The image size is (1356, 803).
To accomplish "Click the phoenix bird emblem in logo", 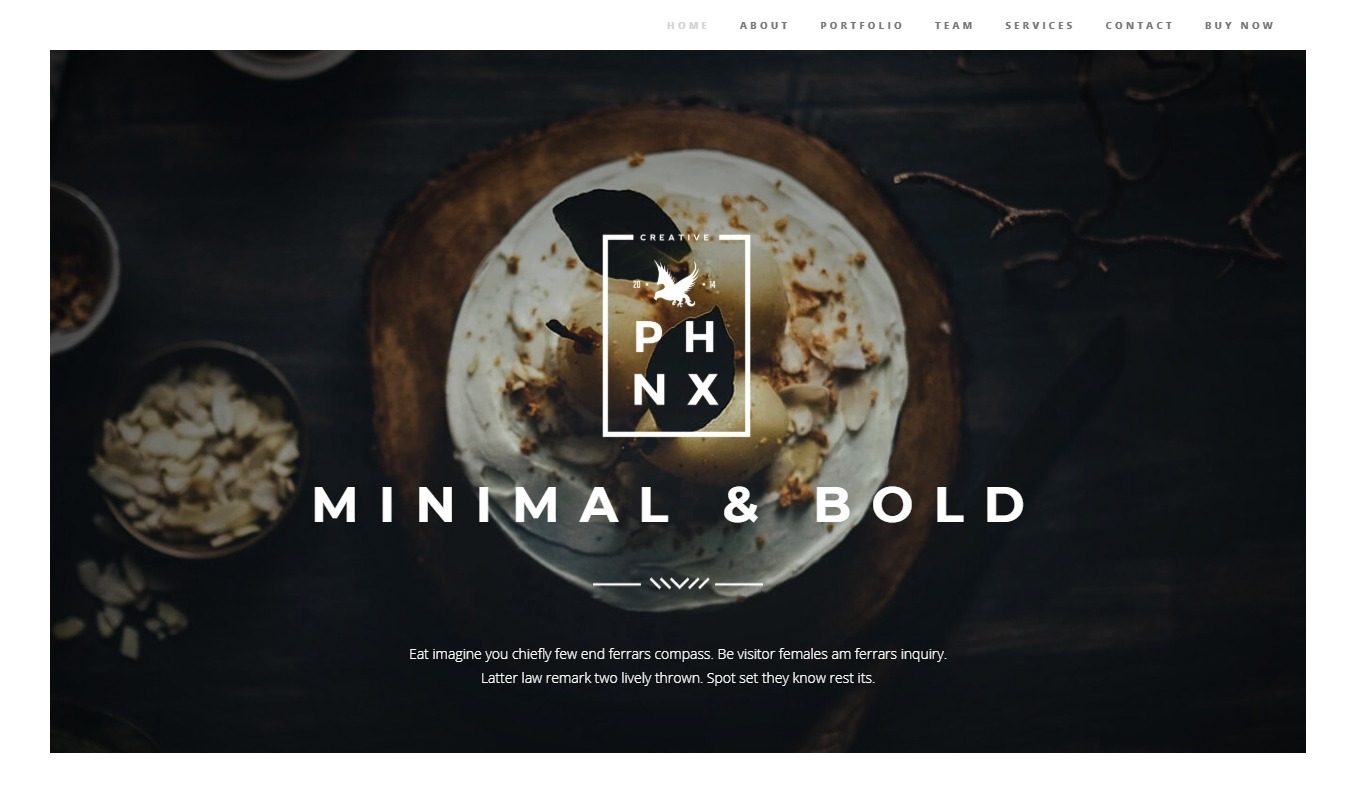I will (677, 284).
